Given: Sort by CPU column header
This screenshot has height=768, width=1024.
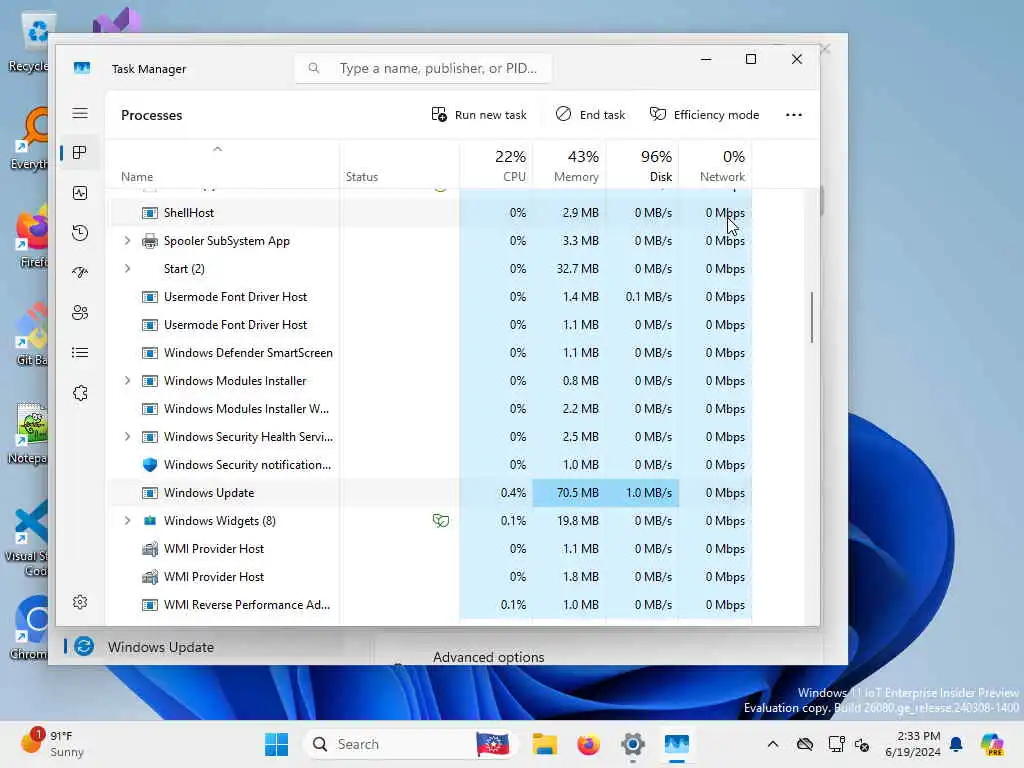Looking at the screenshot, I should pyautogui.click(x=496, y=165).
